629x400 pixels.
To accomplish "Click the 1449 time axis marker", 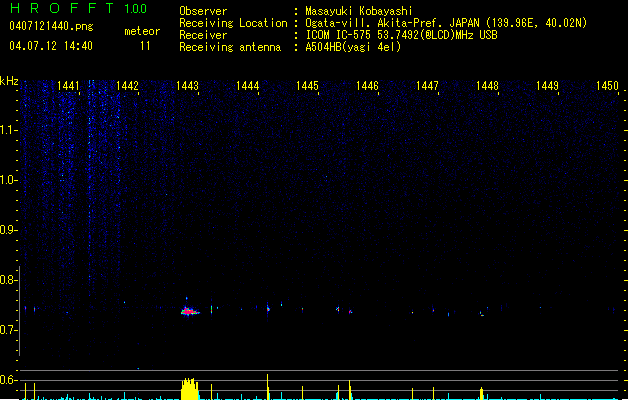I will point(547,86).
